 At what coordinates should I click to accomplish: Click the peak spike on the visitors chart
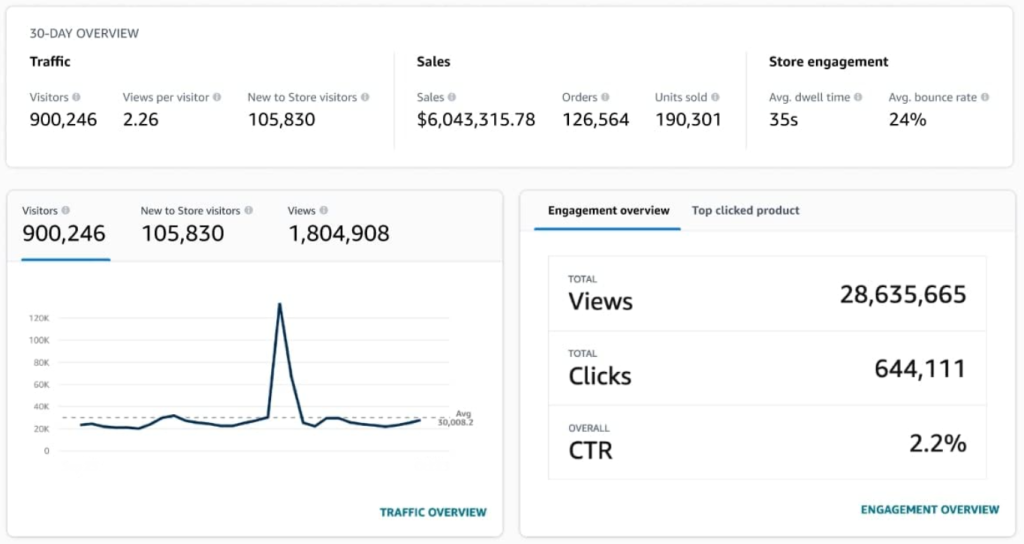pyautogui.click(x=279, y=304)
